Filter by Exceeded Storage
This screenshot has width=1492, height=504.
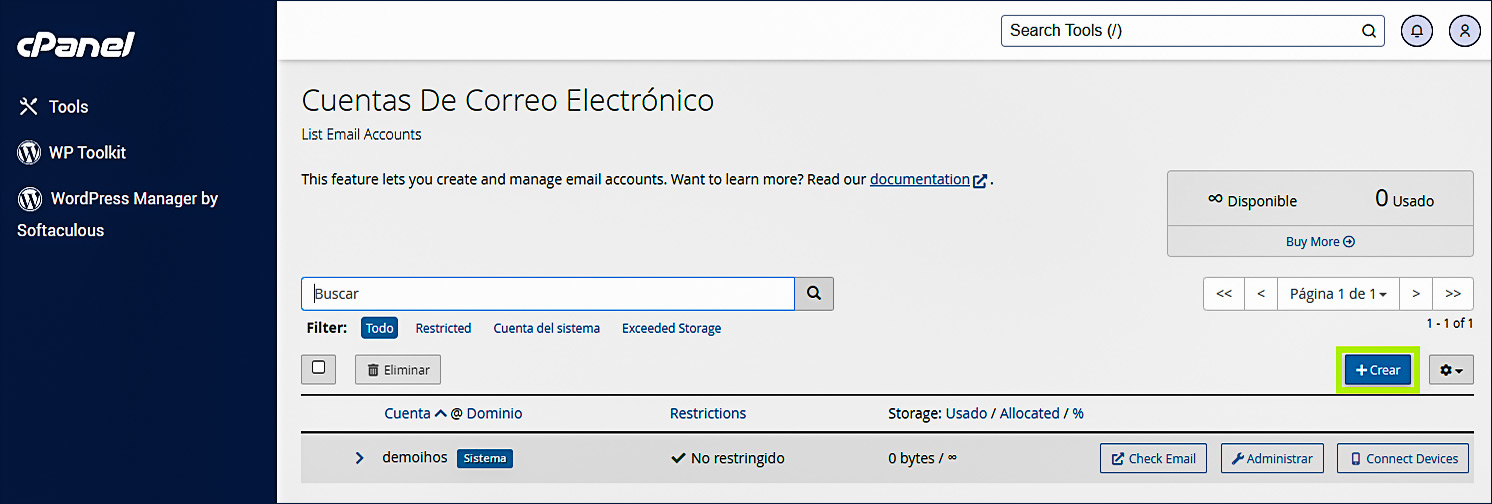[671, 328]
